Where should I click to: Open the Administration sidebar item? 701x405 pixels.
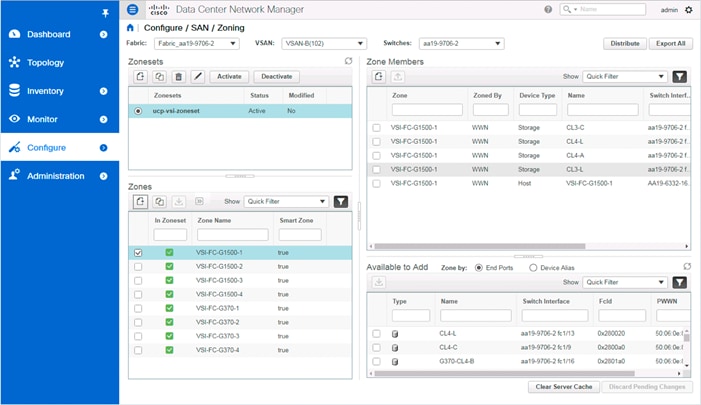[x=60, y=176]
